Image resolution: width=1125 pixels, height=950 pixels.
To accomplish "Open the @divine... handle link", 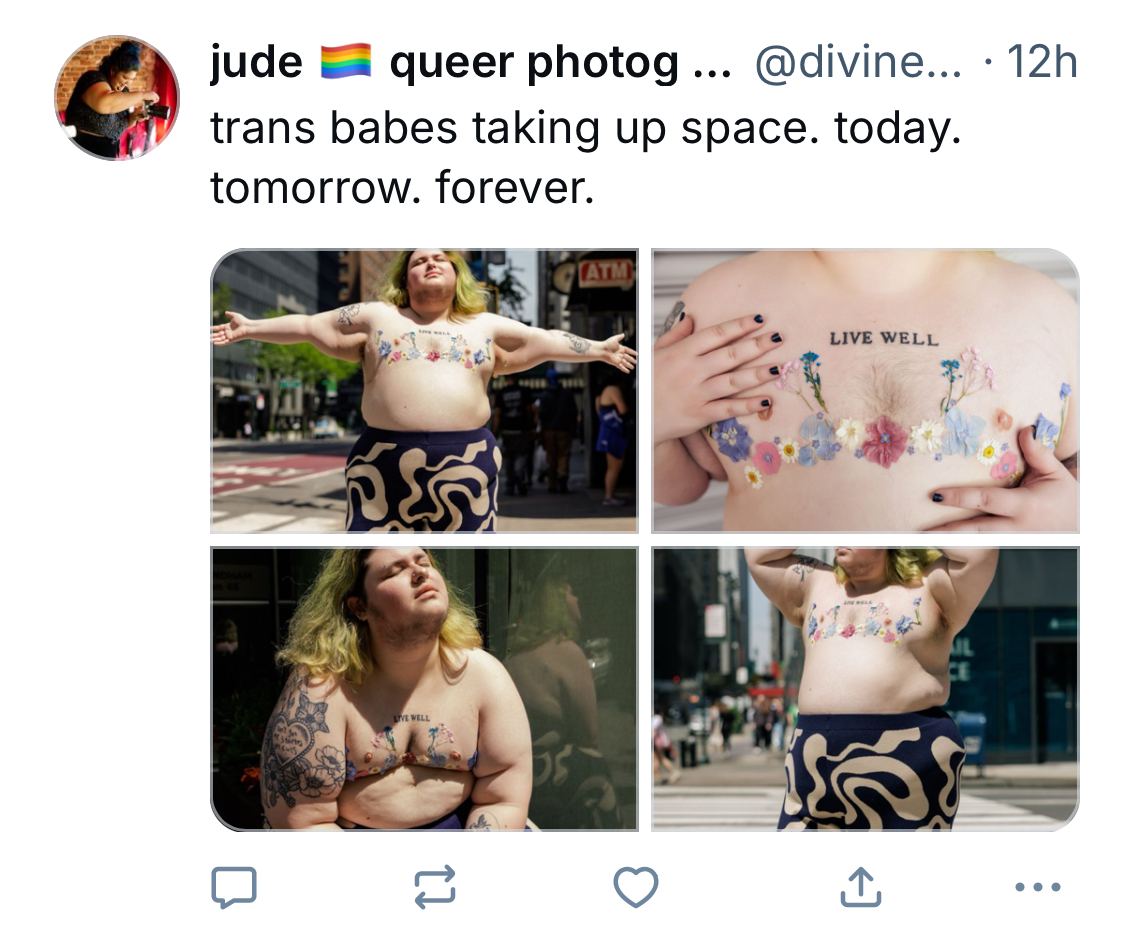I will pyautogui.click(x=857, y=62).
